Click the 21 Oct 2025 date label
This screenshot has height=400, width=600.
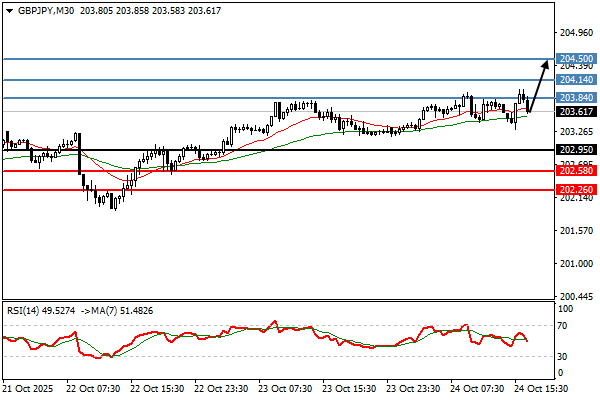coord(26,388)
